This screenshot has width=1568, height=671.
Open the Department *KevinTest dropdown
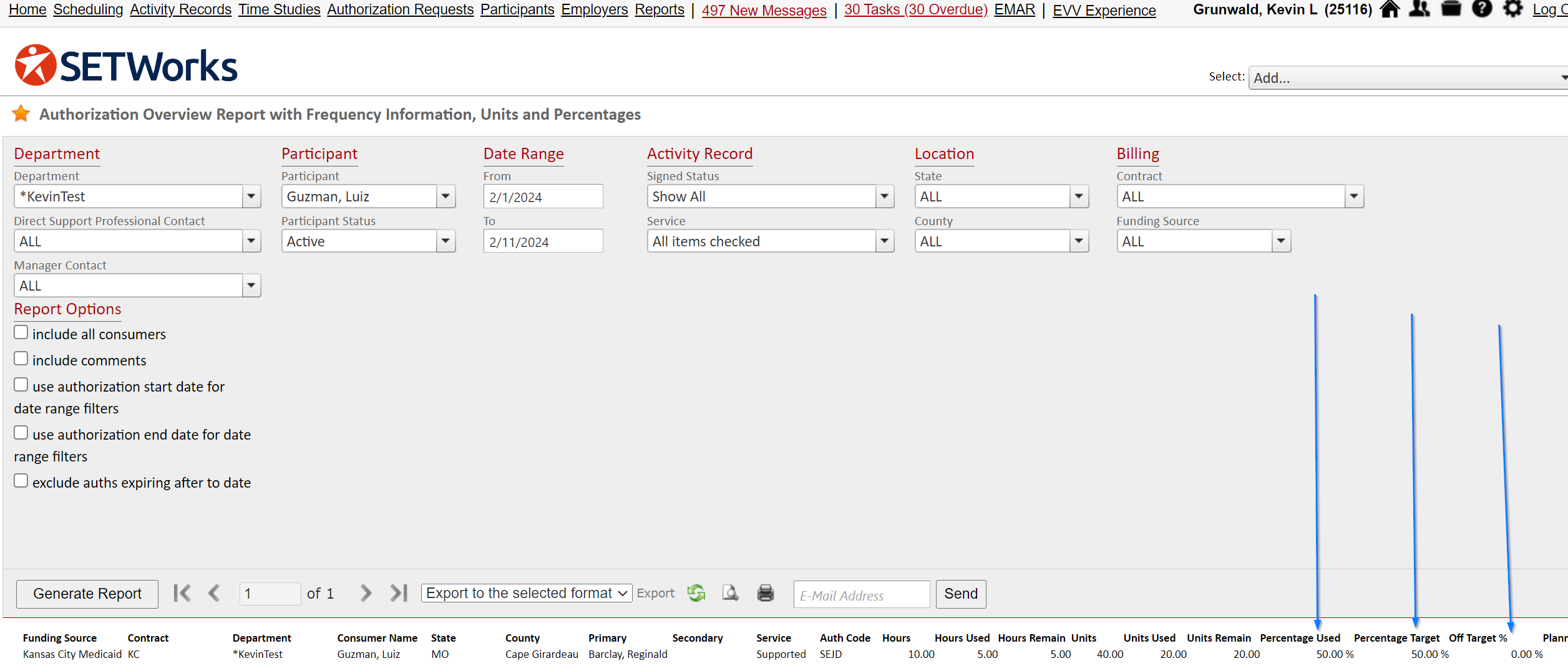(x=137, y=196)
